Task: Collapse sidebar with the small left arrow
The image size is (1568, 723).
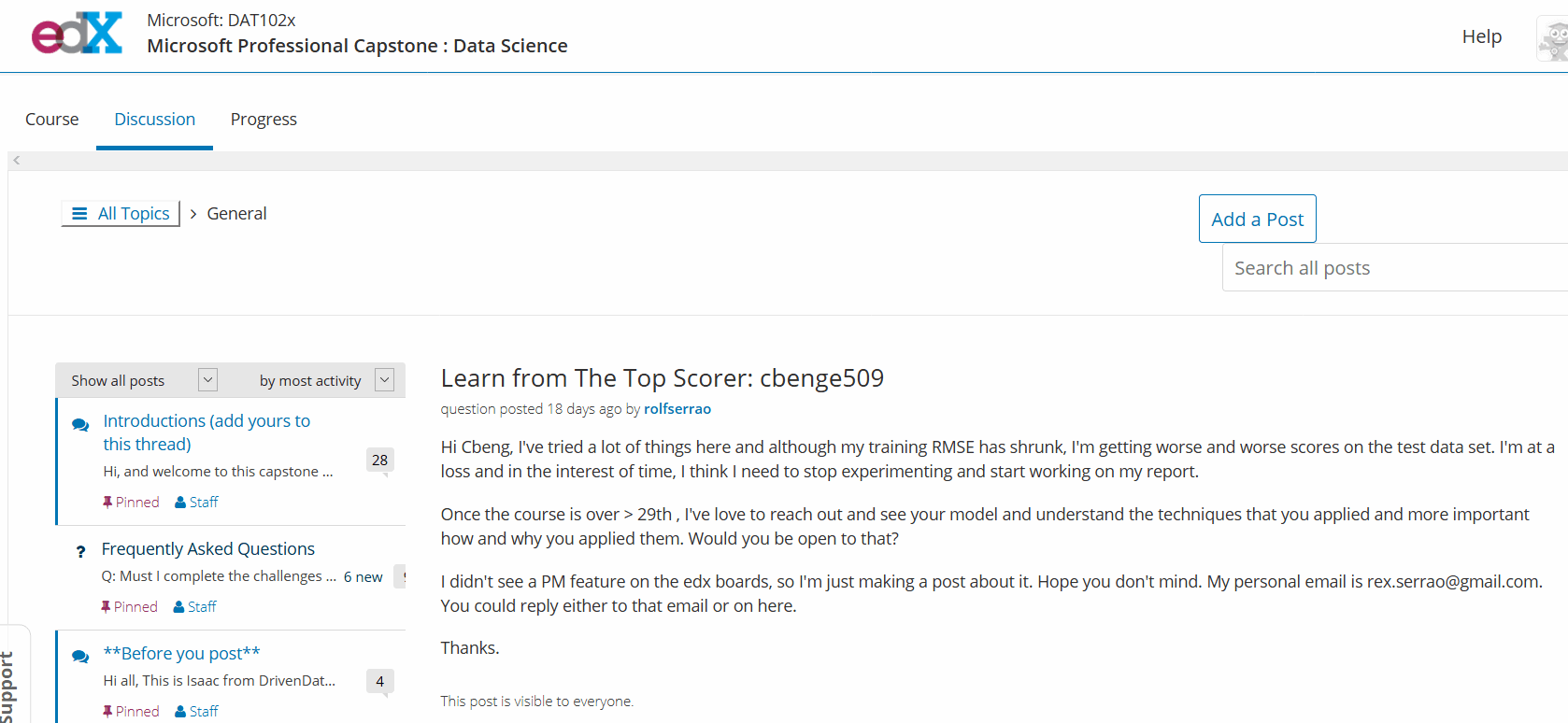Action: click(17, 161)
